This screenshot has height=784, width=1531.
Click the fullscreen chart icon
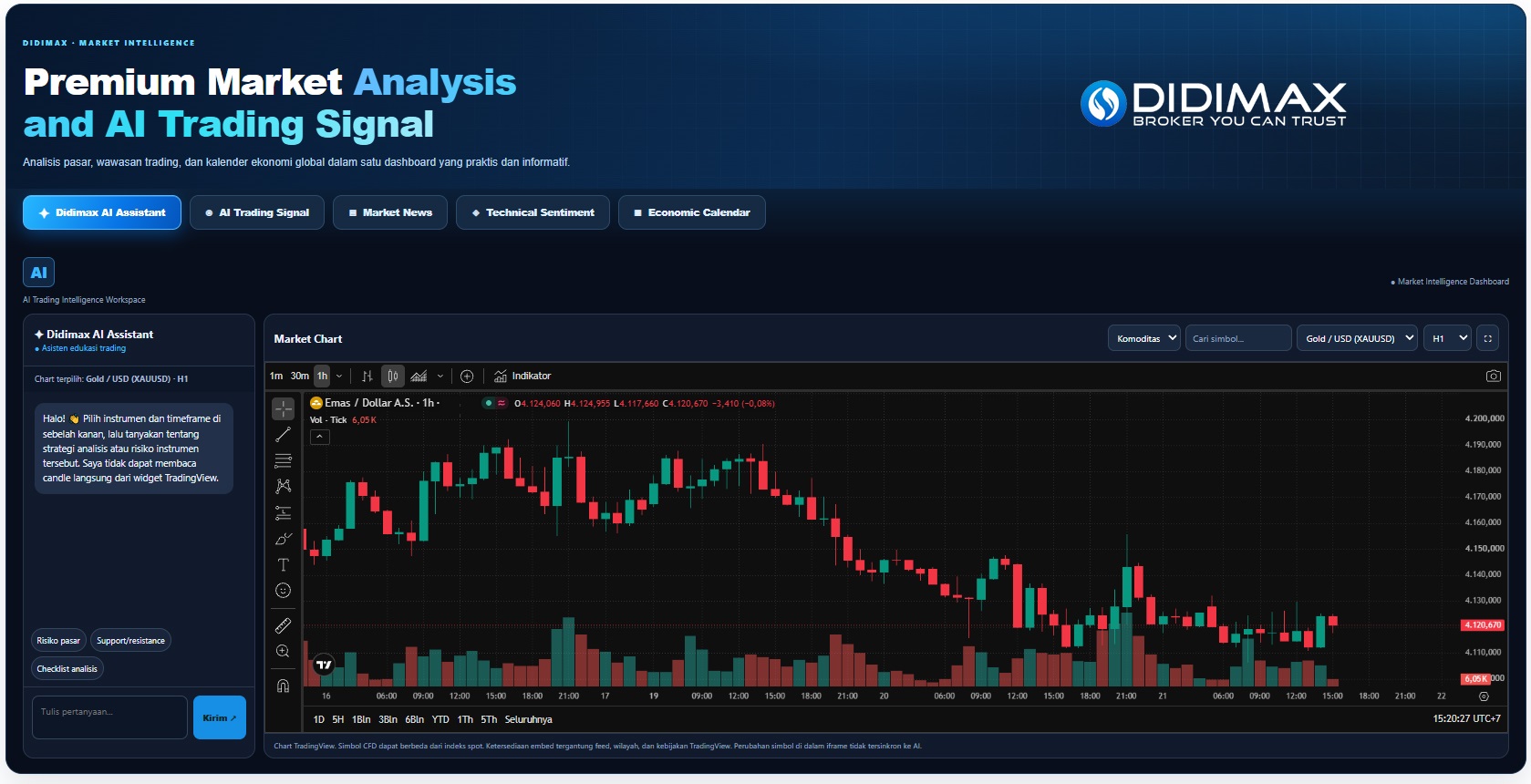point(1487,338)
